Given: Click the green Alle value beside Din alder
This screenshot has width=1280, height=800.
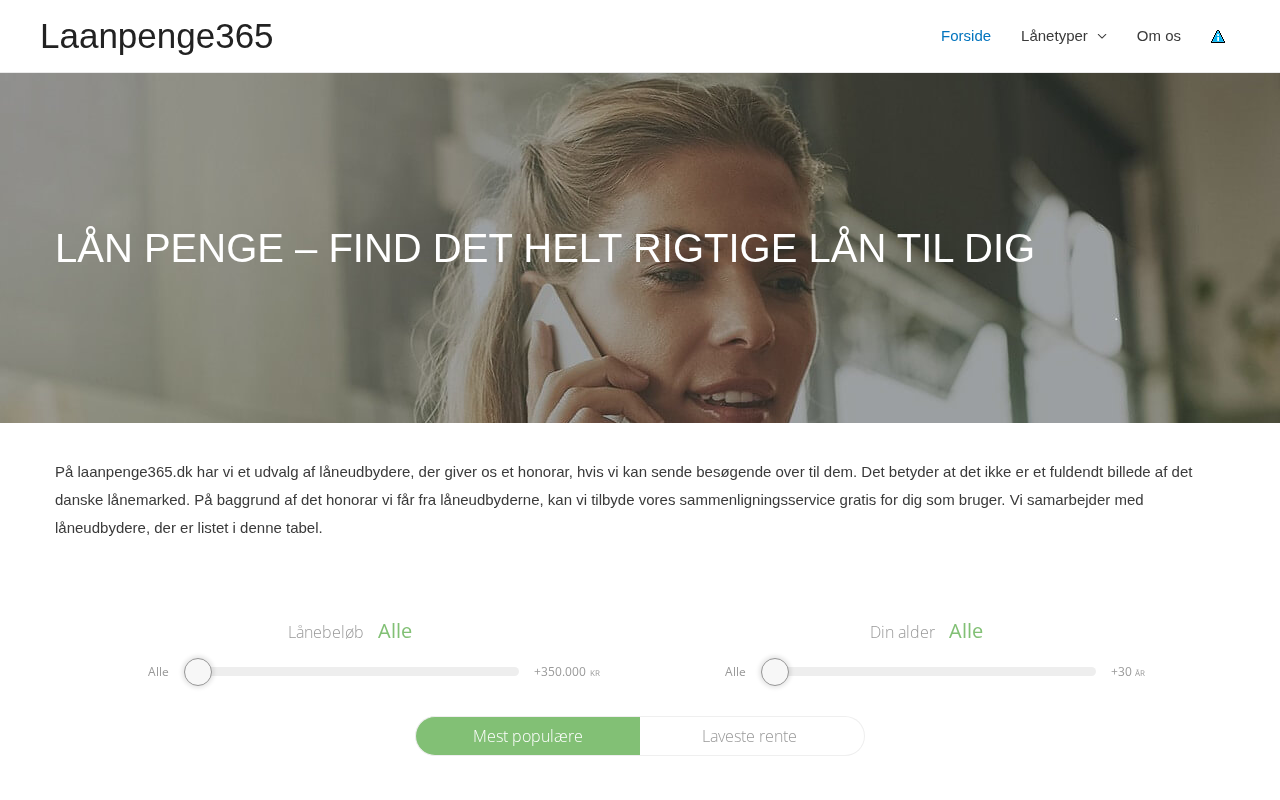Looking at the screenshot, I should pos(966,631).
